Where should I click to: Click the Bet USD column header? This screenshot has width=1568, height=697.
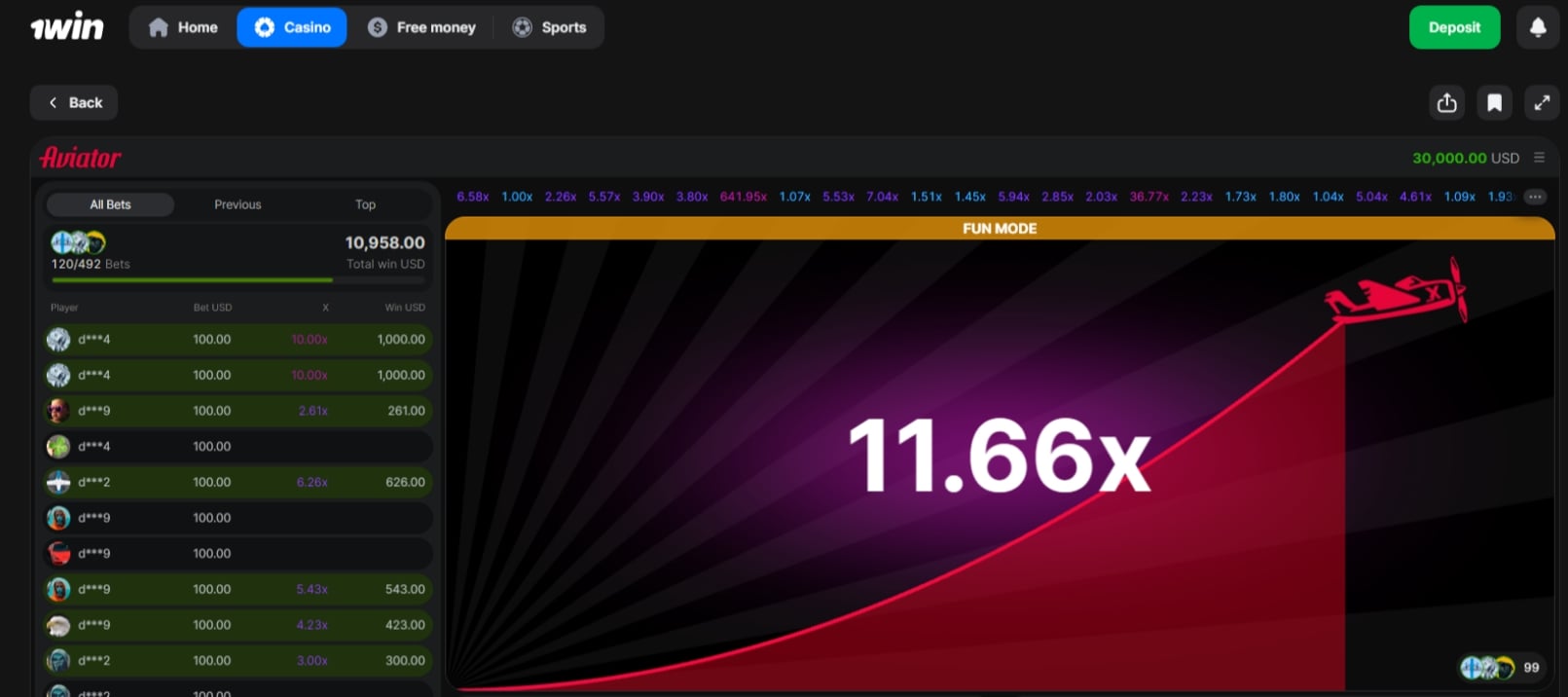(x=212, y=307)
